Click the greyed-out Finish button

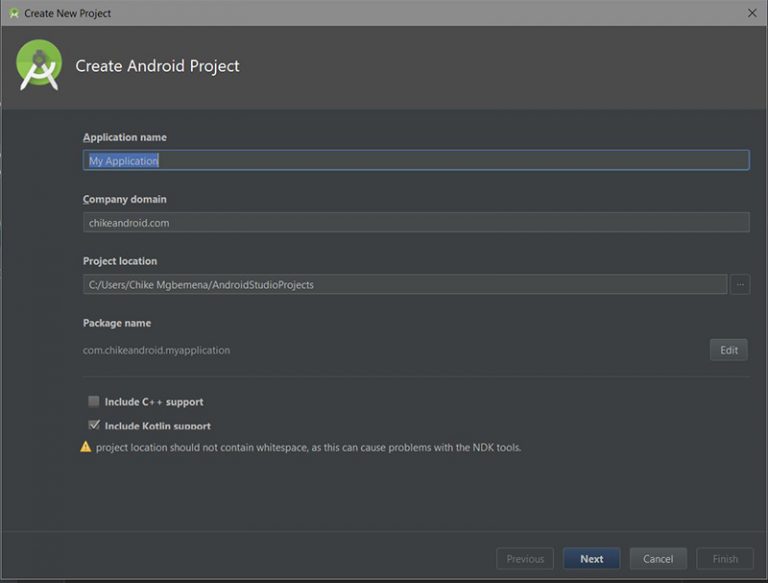point(725,559)
